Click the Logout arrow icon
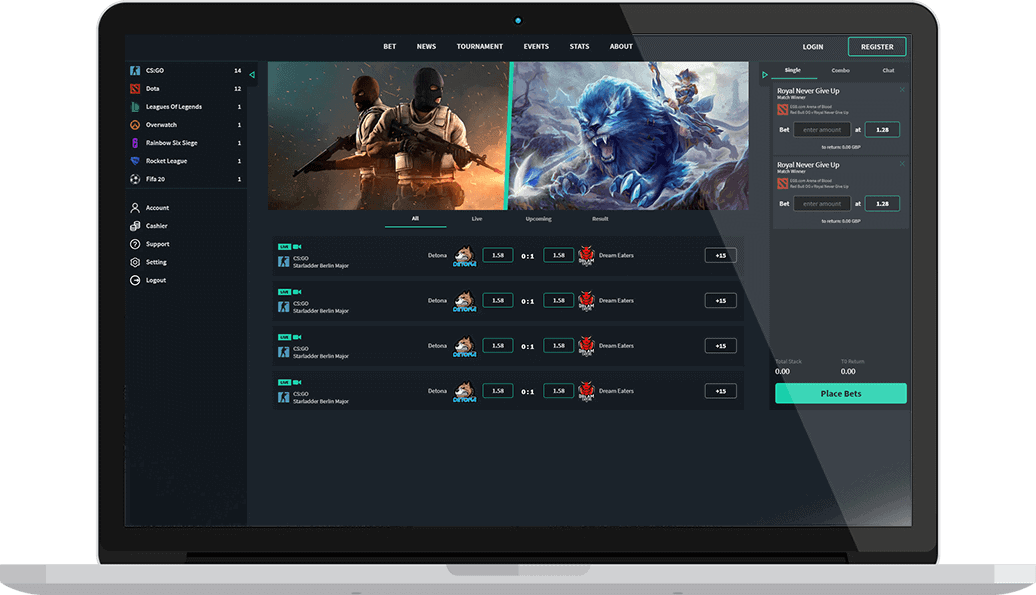The width and height of the screenshot is (1036, 595). tap(135, 280)
